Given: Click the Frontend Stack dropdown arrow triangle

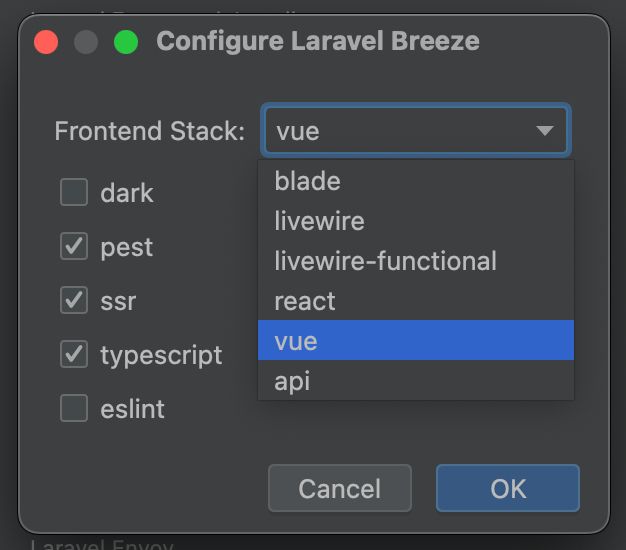Looking at the screenshot, I should 545,131.
